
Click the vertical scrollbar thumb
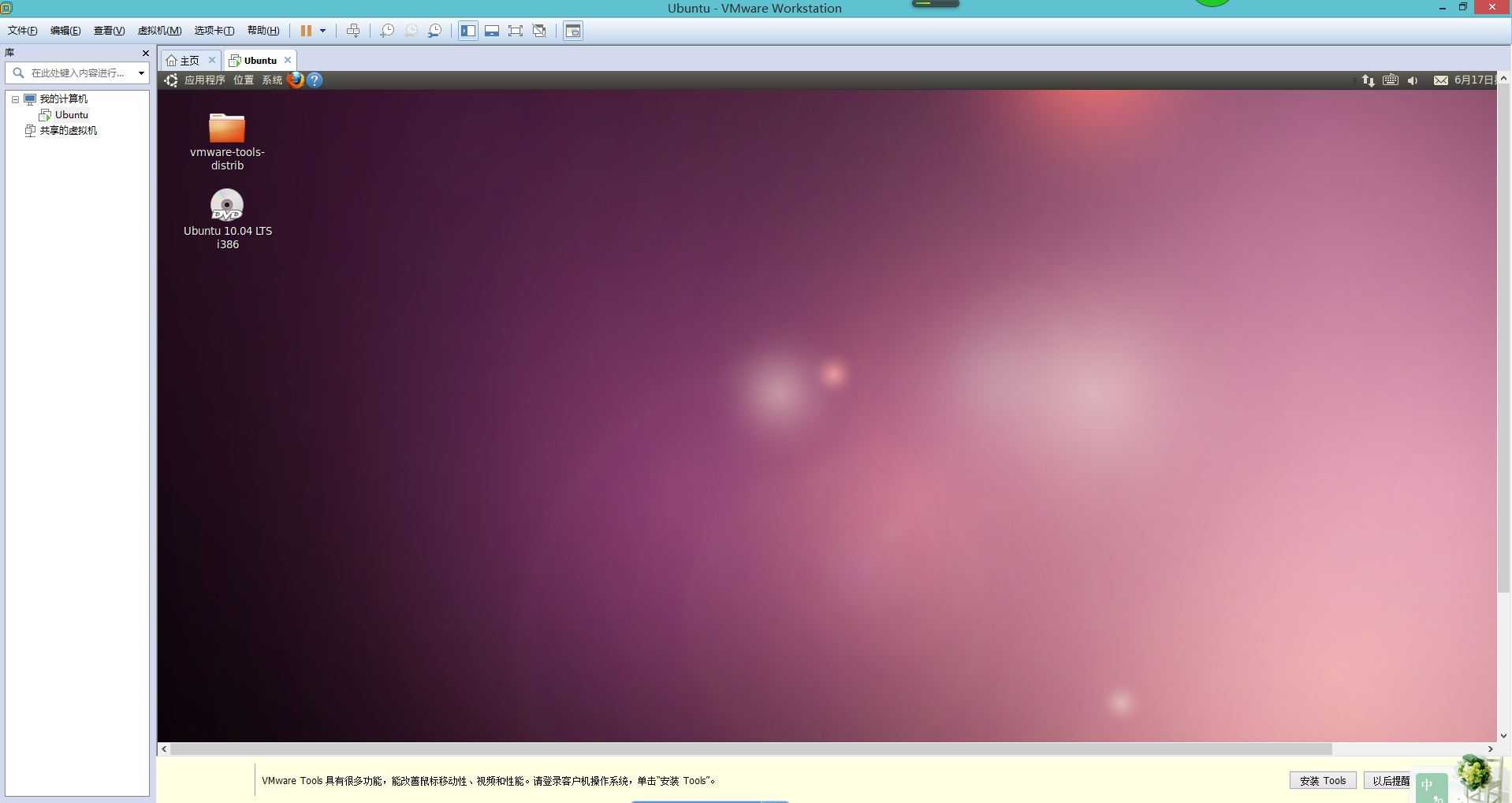[1503, 339]
